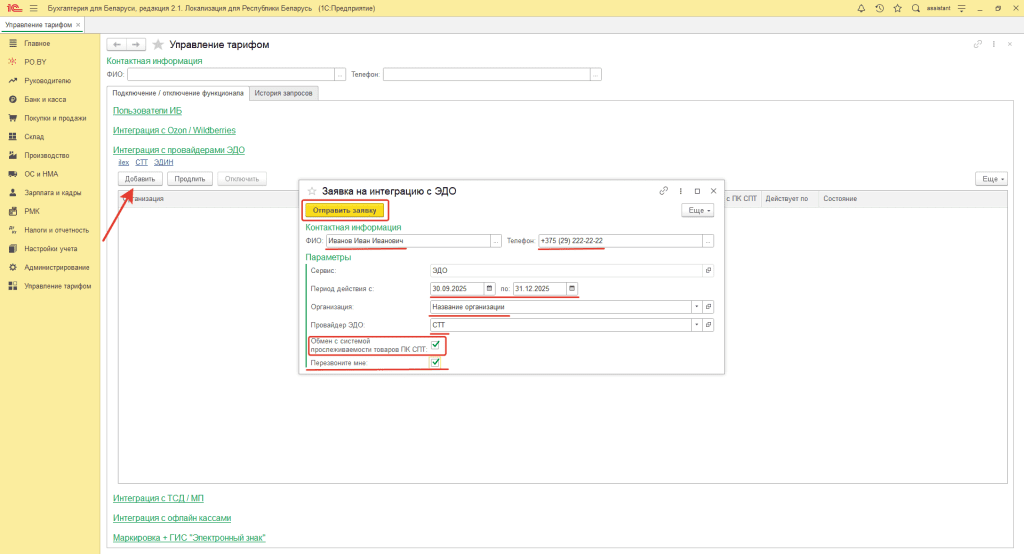This screenshot has height=554, width=1024.
Task: Open favorites star in top title bar
Action: click(x=896, y=8)
